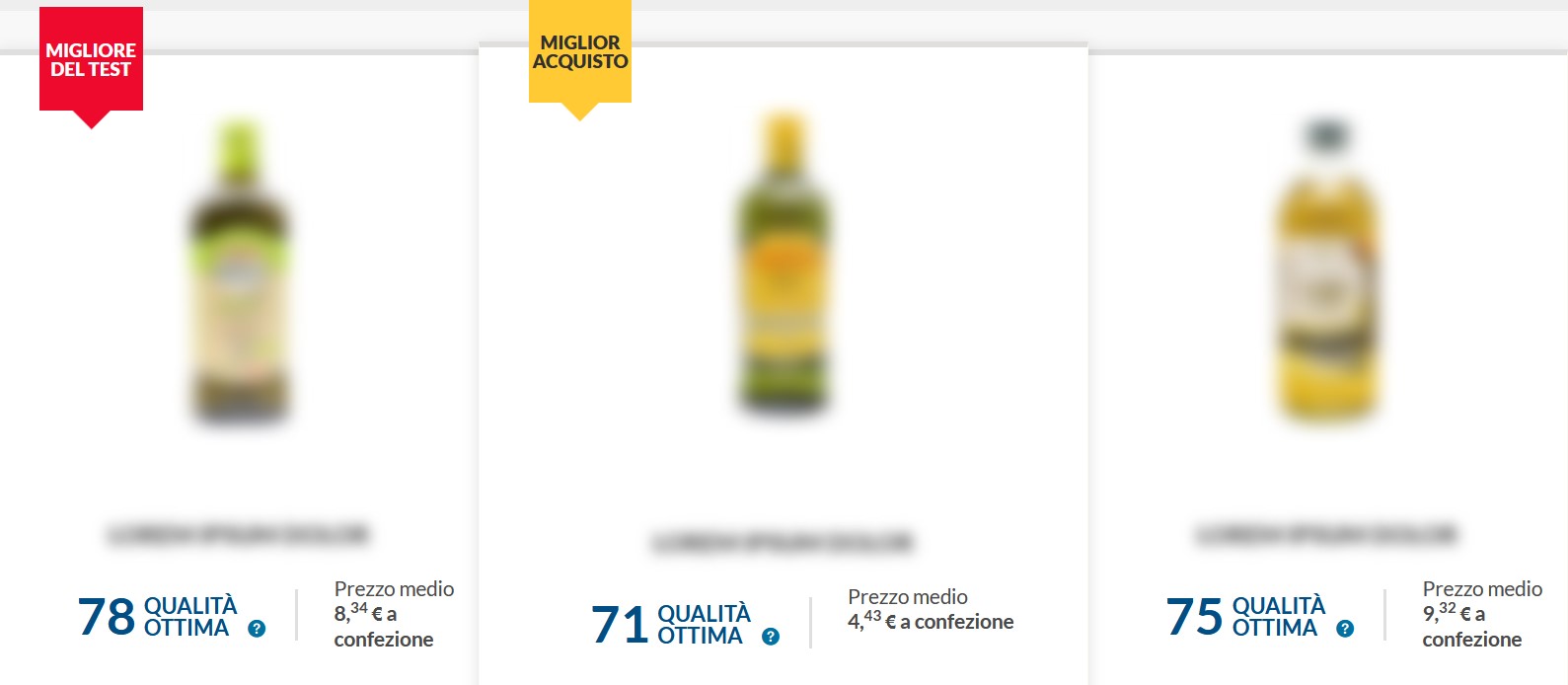Click the quality score number 71
This screenshot has width=1568, height=685.
coord(620,625)
